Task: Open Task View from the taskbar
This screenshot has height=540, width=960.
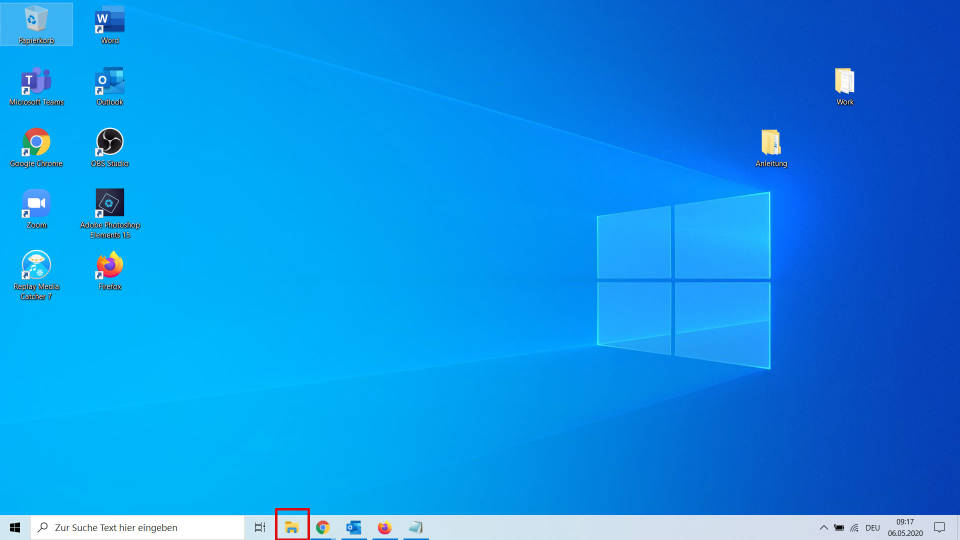Action: 259,527
